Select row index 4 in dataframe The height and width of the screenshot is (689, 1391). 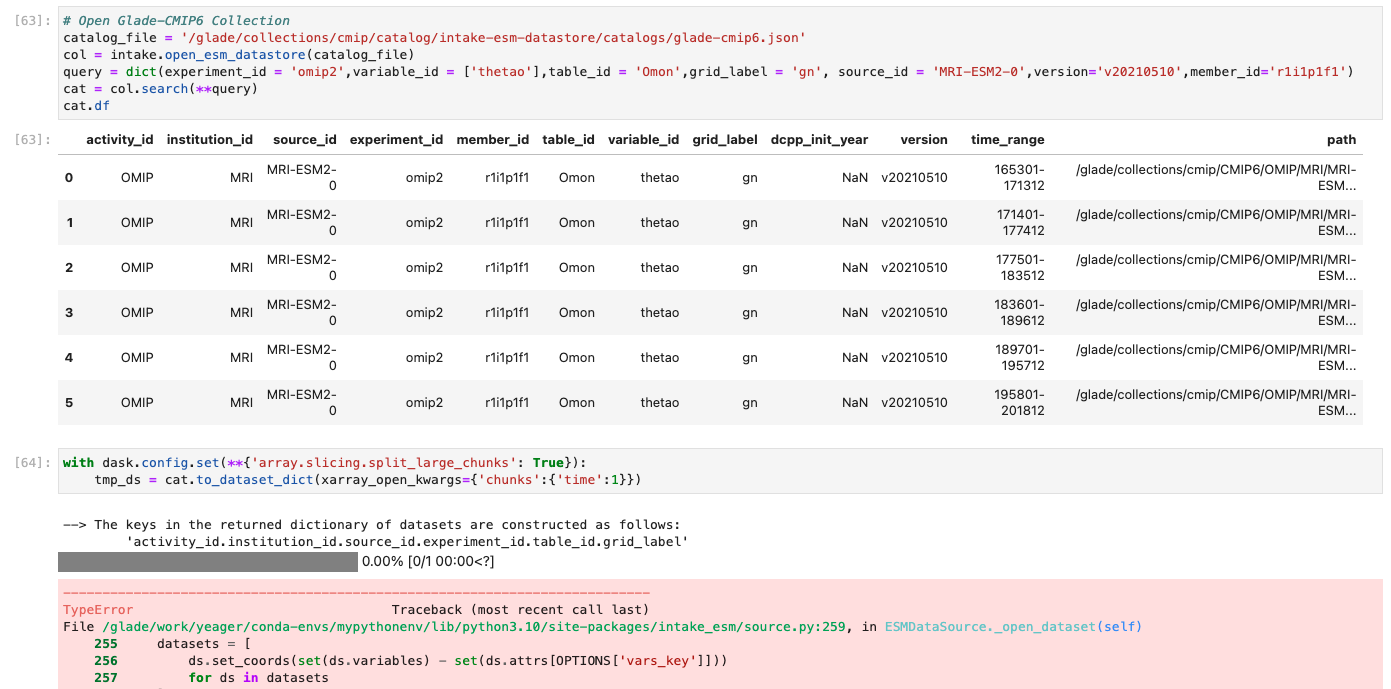(69, 357)
